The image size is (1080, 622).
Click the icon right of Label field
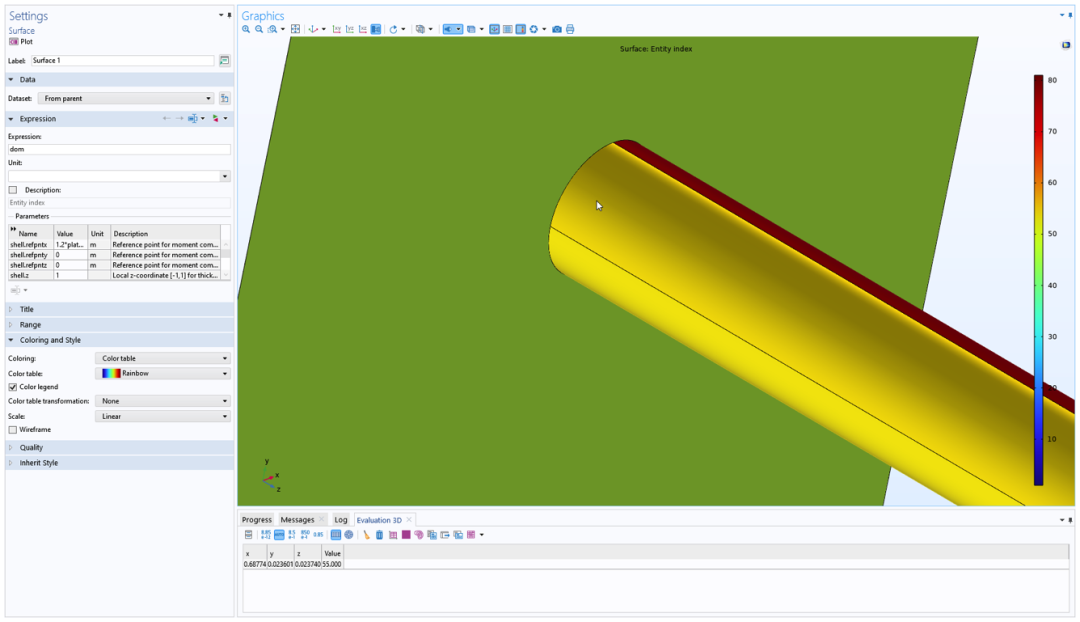225,61
